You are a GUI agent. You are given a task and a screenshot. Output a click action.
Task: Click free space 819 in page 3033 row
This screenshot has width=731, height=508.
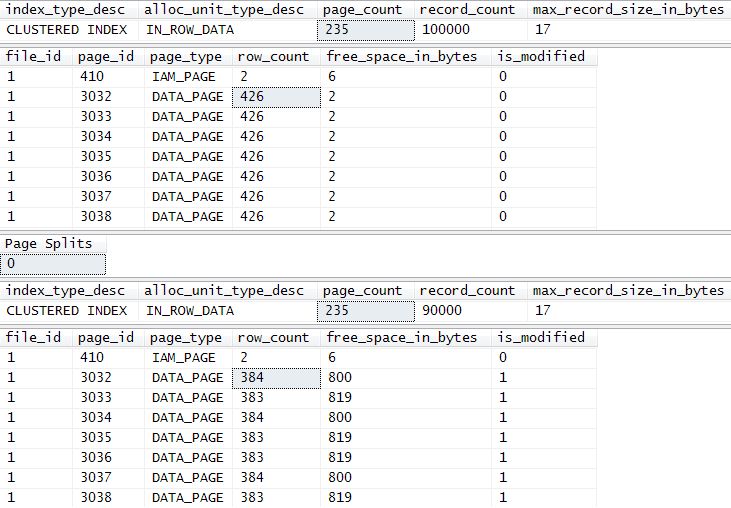(x=406, y=398)
